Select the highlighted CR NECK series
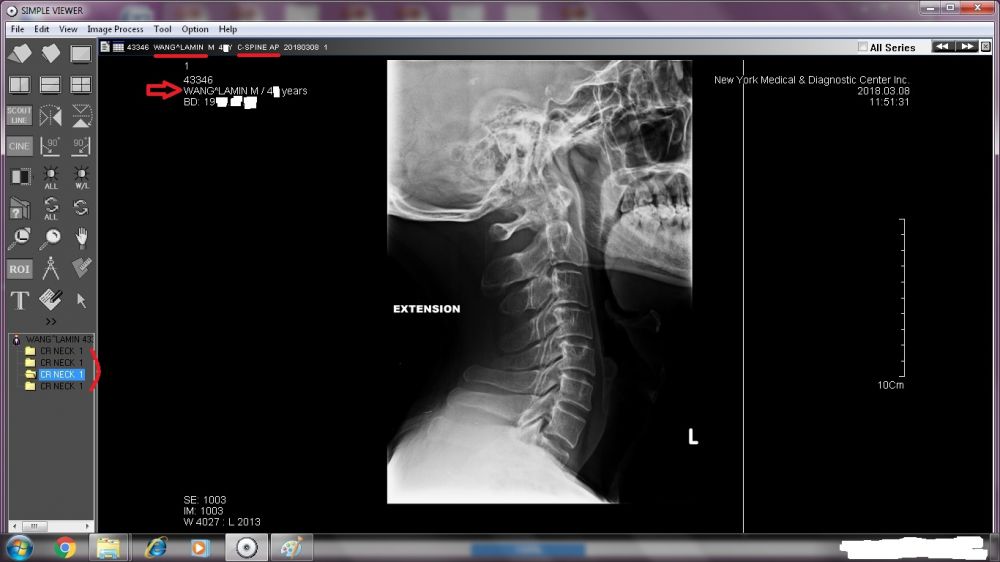1000x562 pixels. point(61,374)
